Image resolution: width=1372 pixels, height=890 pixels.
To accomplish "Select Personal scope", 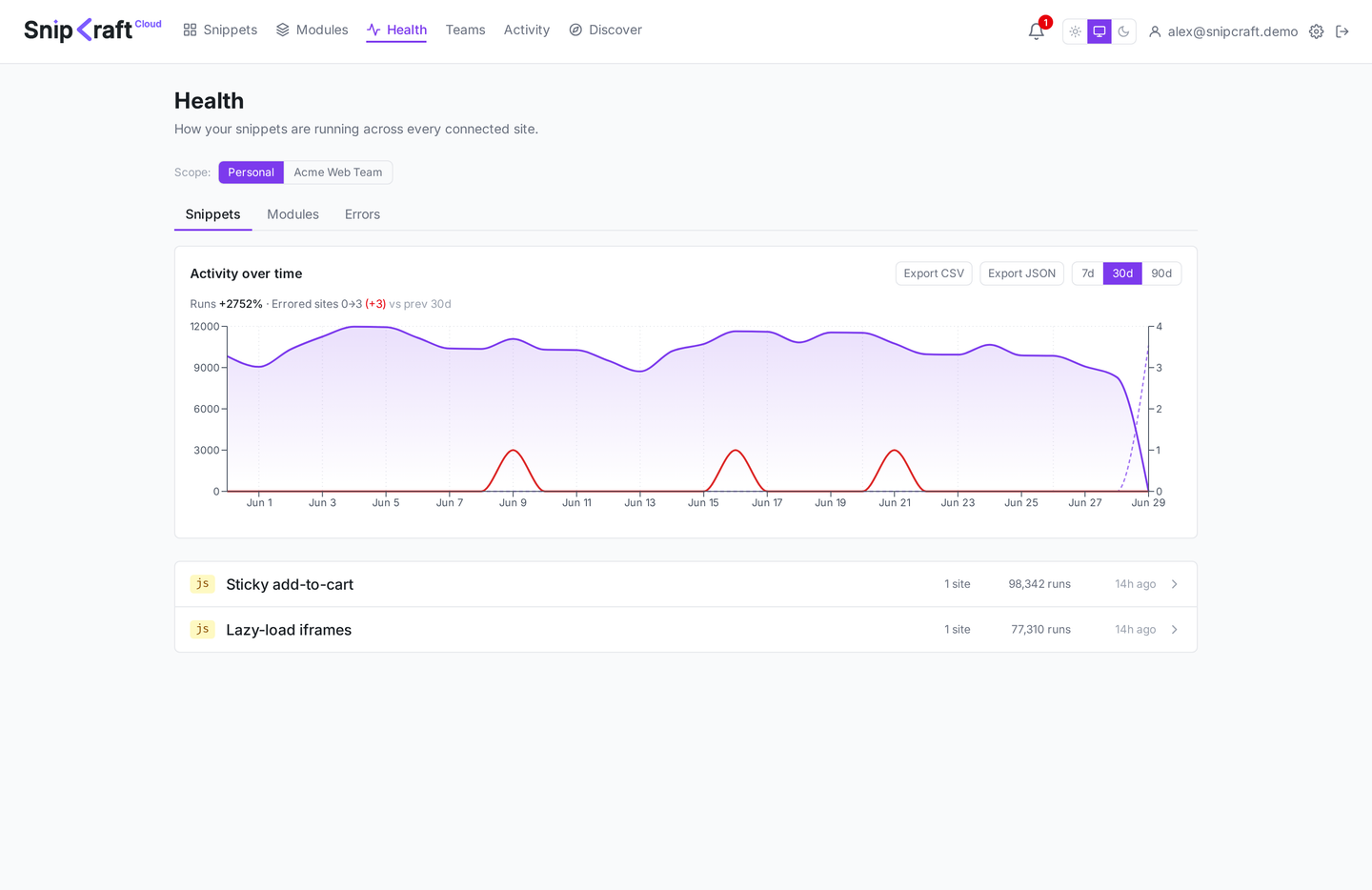I will 251,172.
